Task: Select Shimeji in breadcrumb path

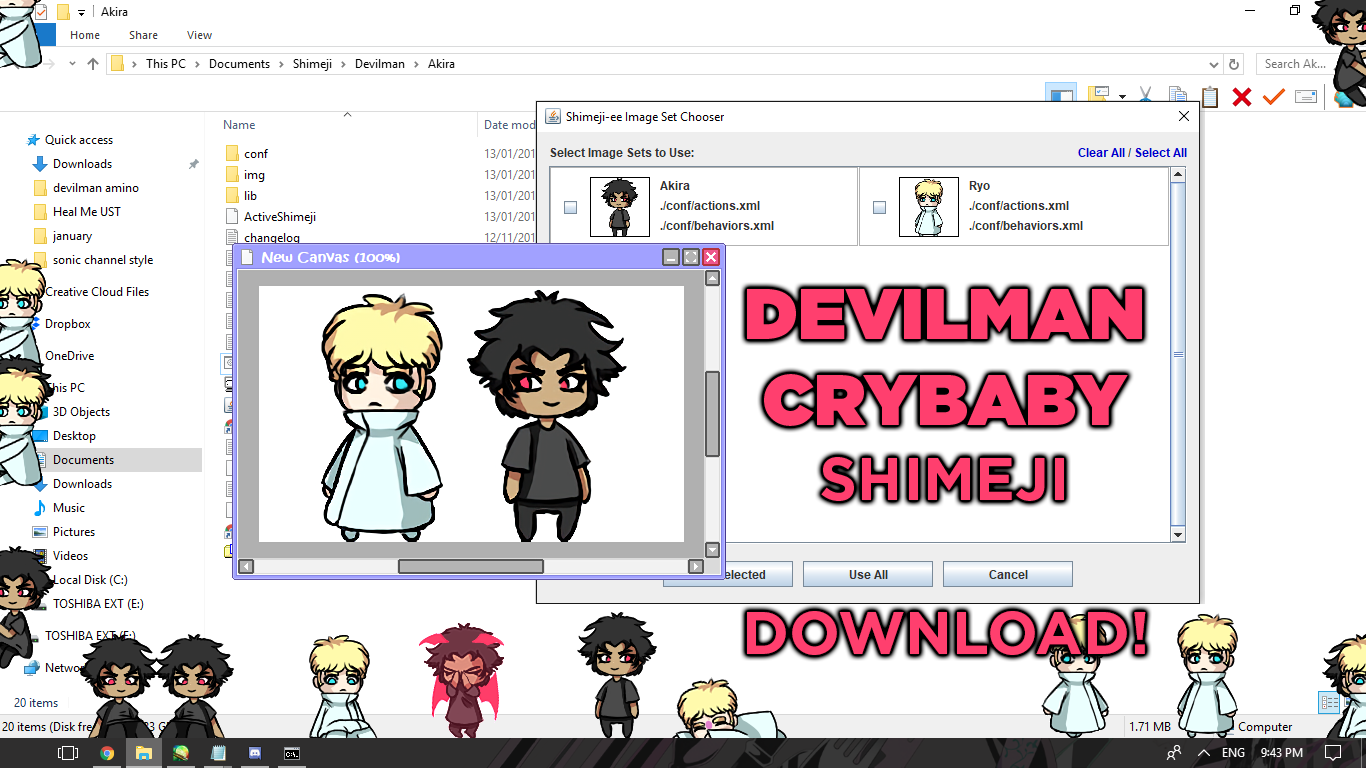Action: click(312, 64)
